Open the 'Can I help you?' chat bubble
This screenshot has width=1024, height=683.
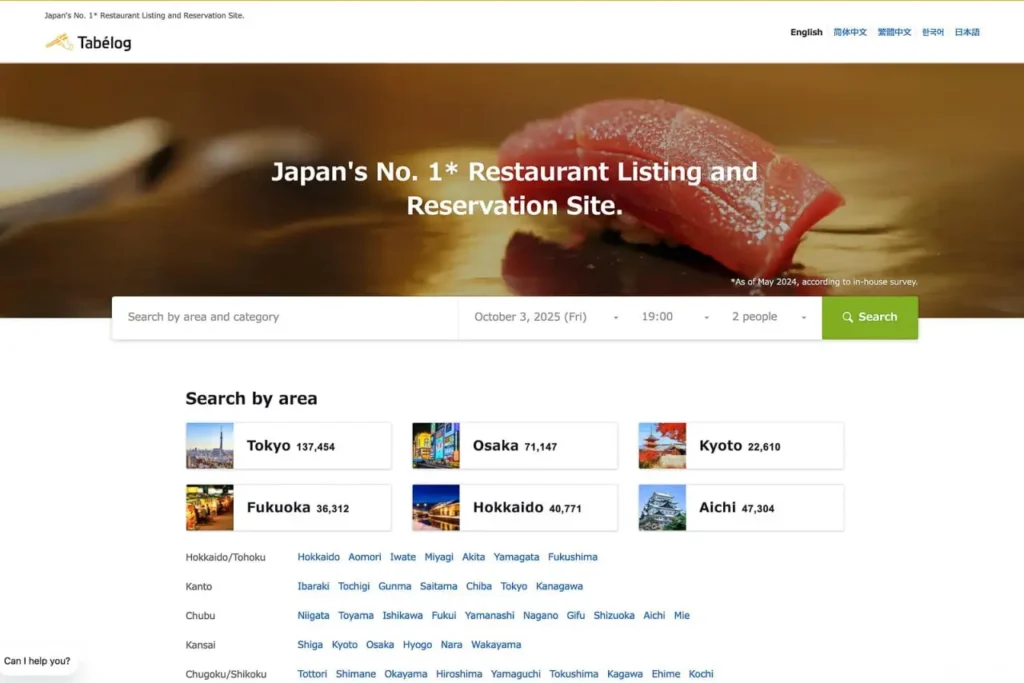[x=38, y=661]
